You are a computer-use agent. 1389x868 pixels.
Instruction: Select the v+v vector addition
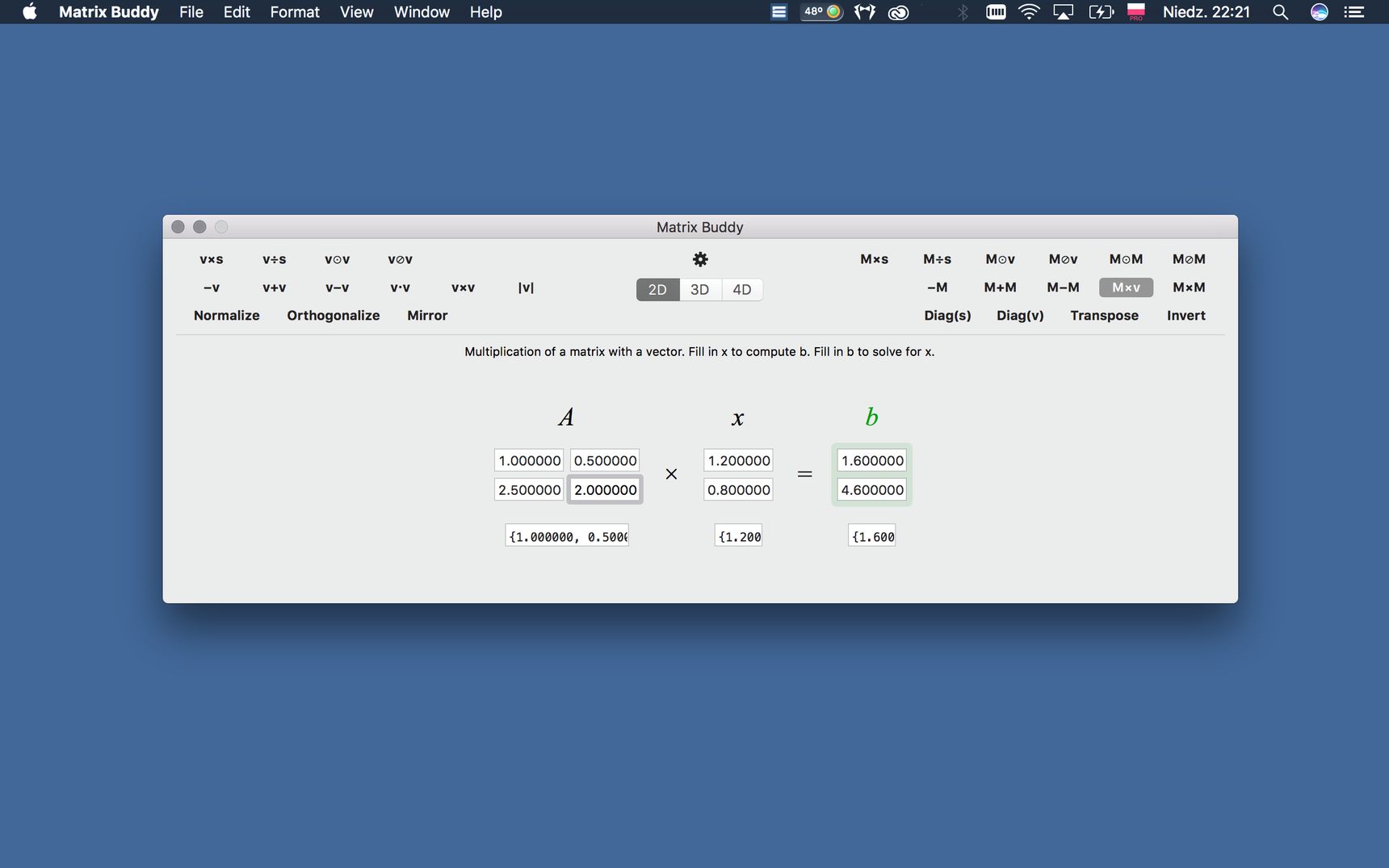pos(275,287)
